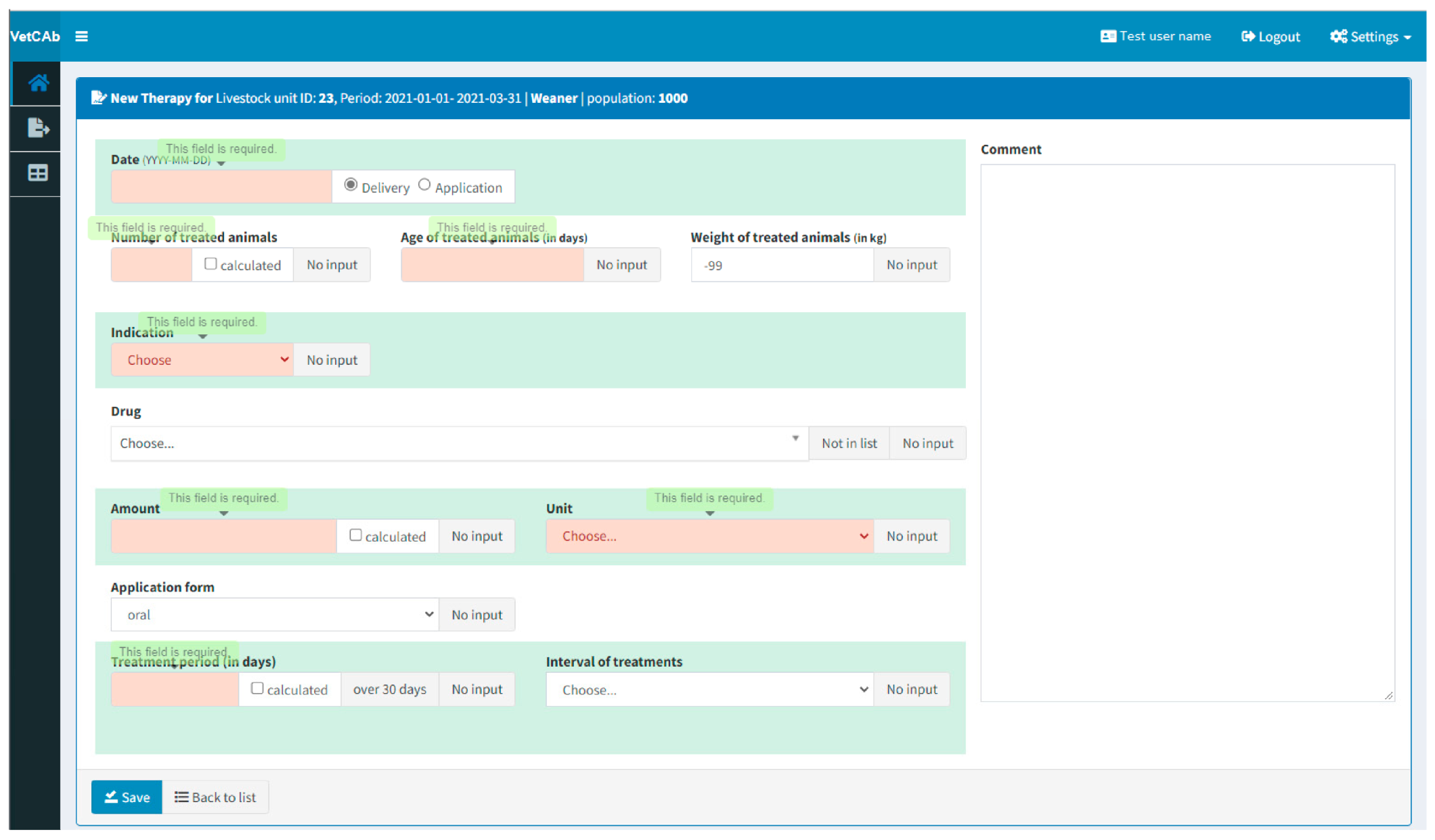Click the Not in list drug button
The image size is (1435, 840).
coord(849,443)
